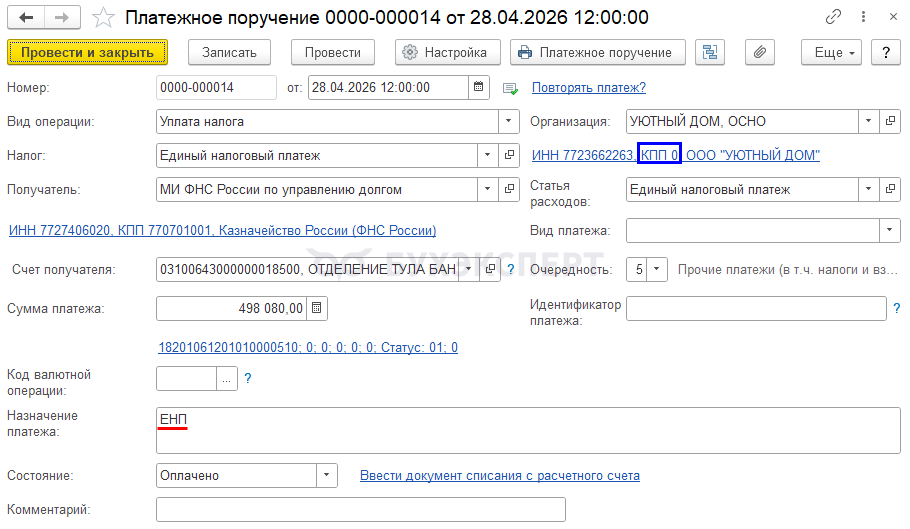
Task: Open the three-dot window menu
Action: (864, 17)
